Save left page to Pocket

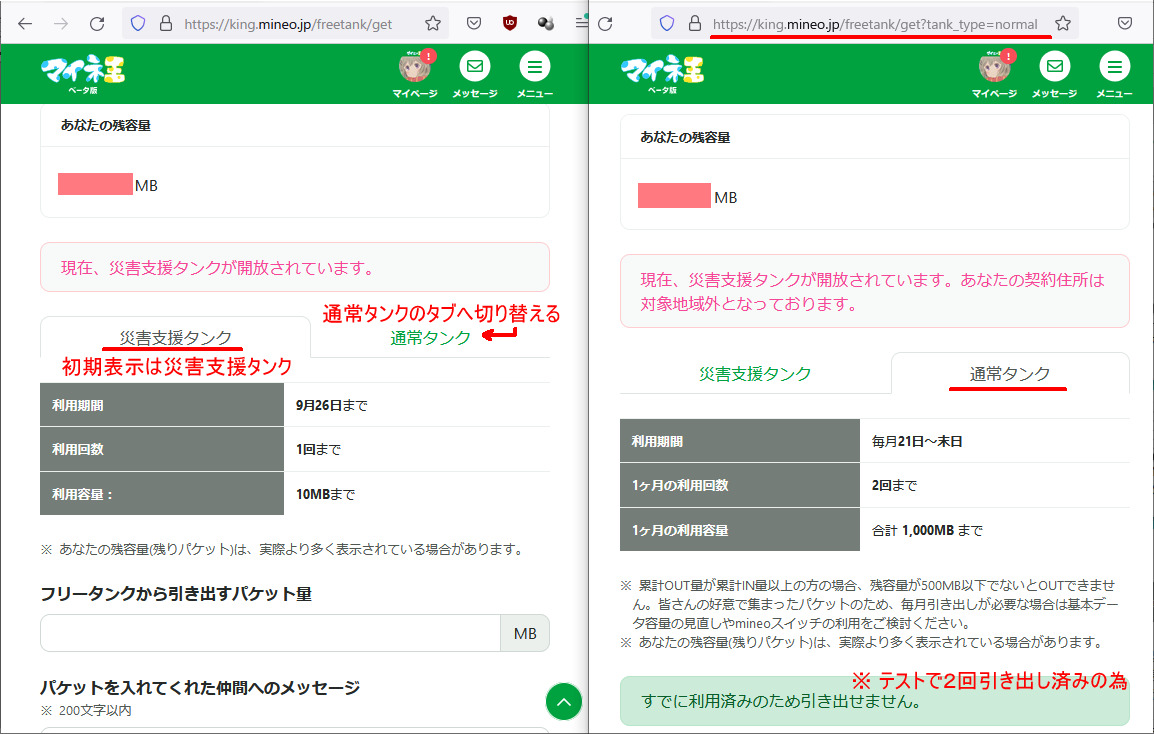point(475,23)
